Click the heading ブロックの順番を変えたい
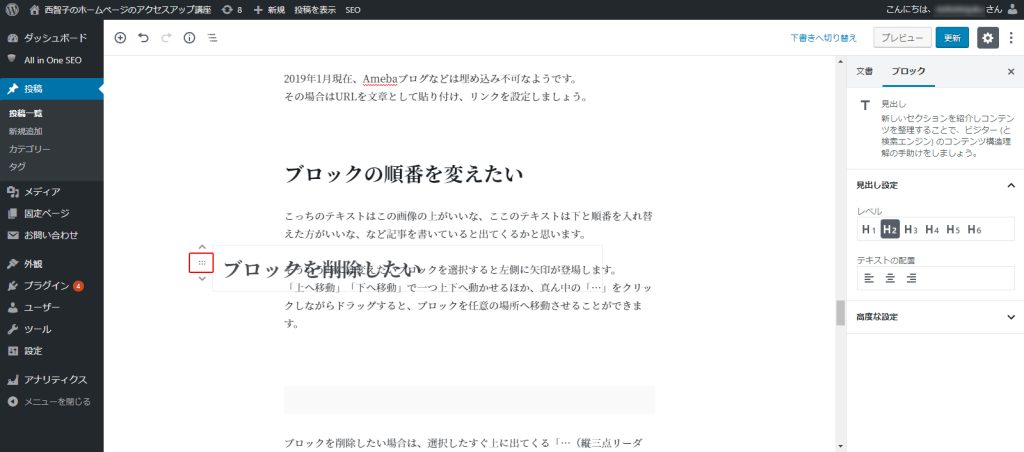The image size is (1024, 452). pyautogui.click(x=404, y=175)
